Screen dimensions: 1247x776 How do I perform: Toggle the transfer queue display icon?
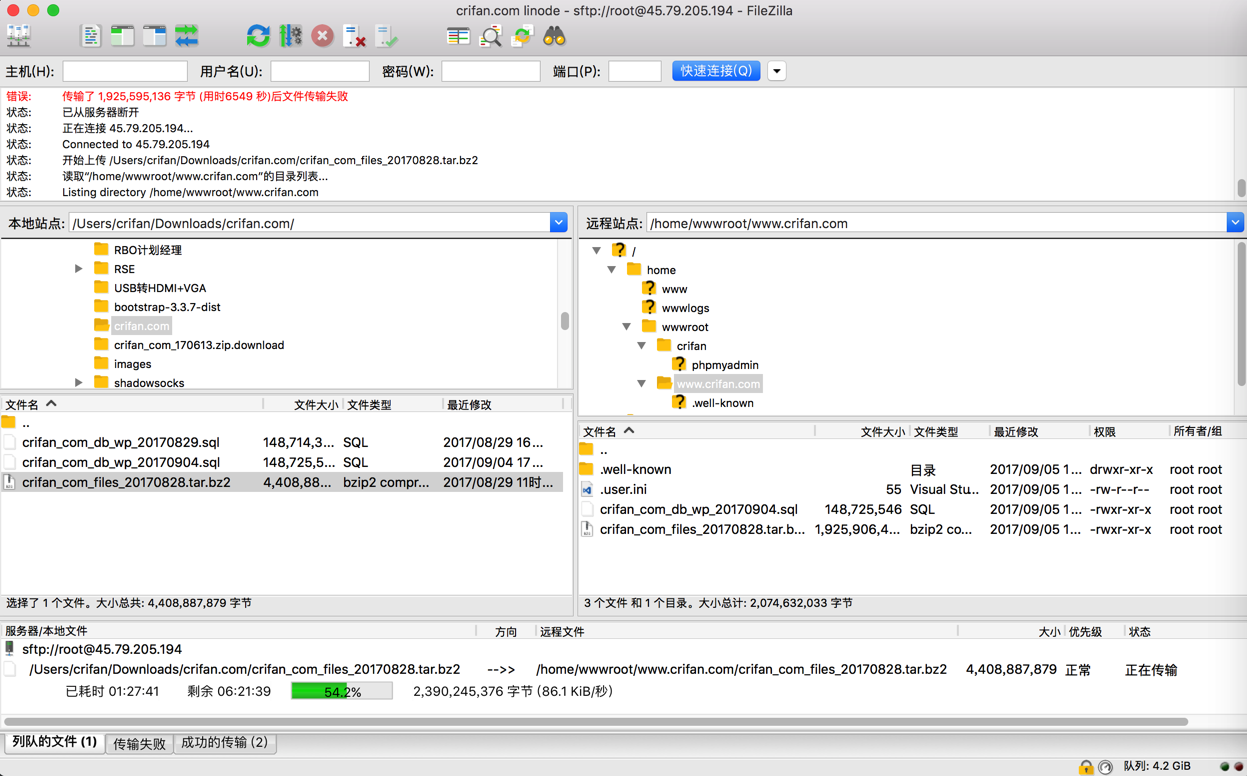click(186, 36)
